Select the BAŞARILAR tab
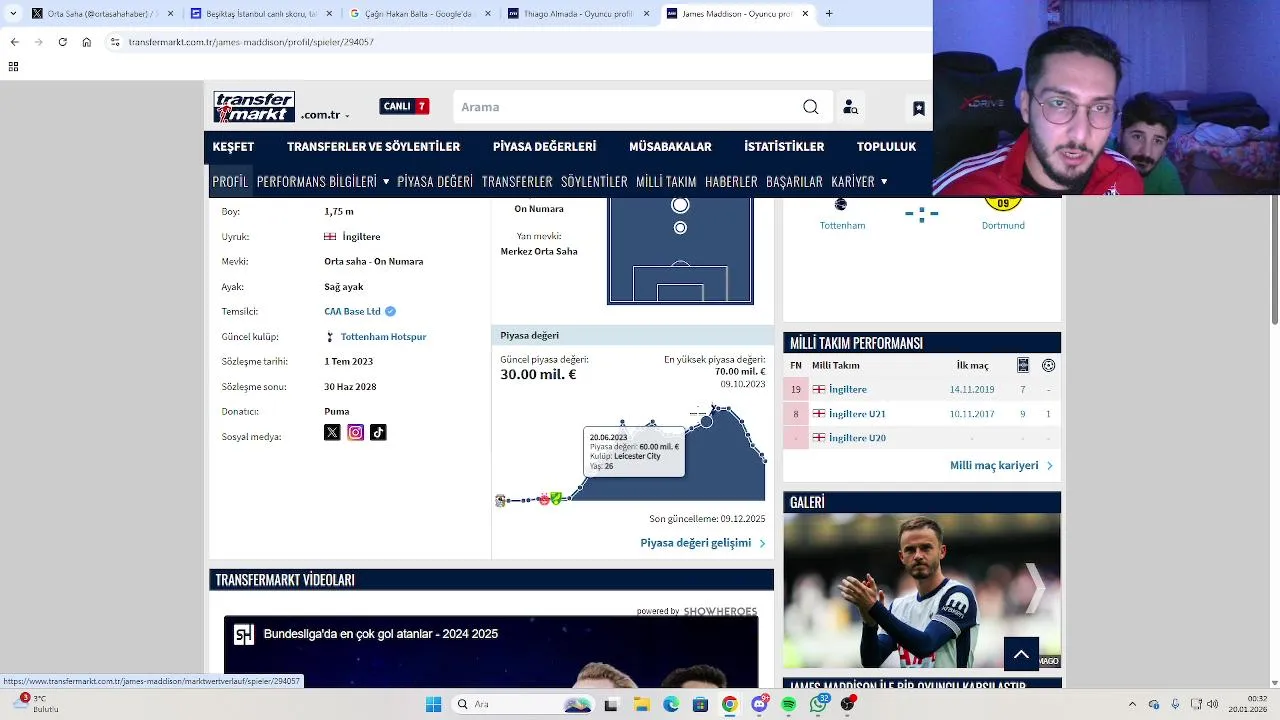 point(794,181)
